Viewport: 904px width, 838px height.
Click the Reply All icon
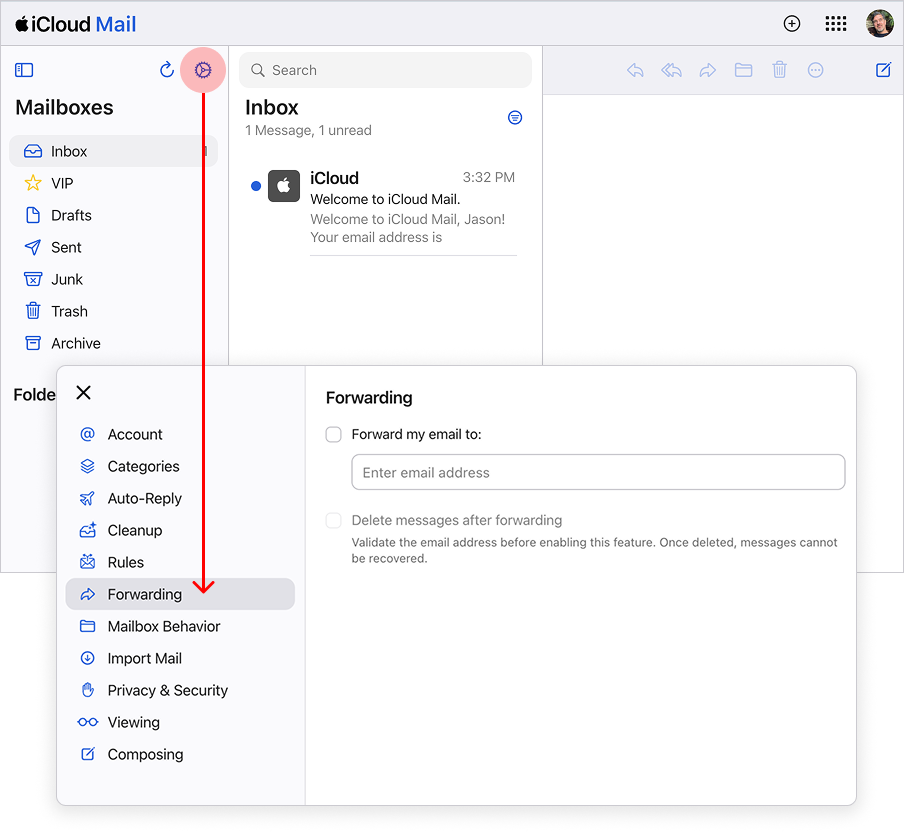(671, 70)
